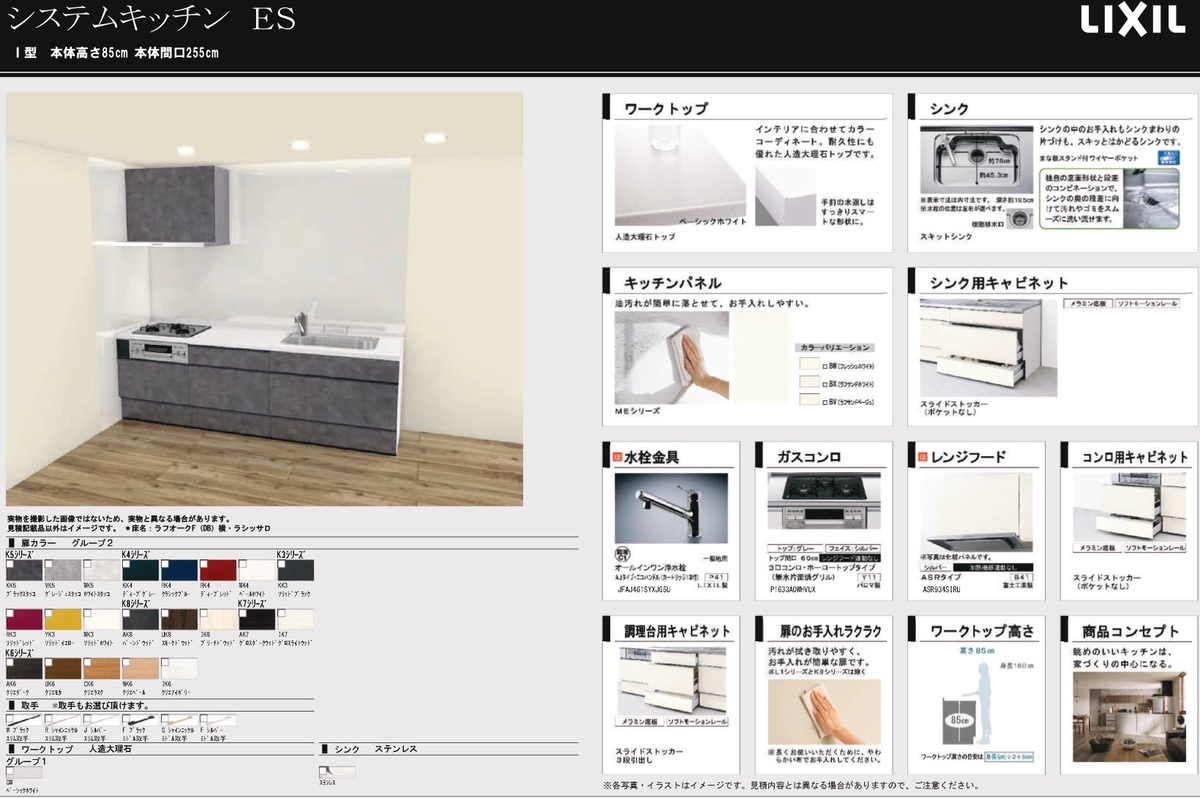The width and height of the screenshot is (1200, 798).
Task: Click the シンク用キャビネット section header
Action: point(999,283)
